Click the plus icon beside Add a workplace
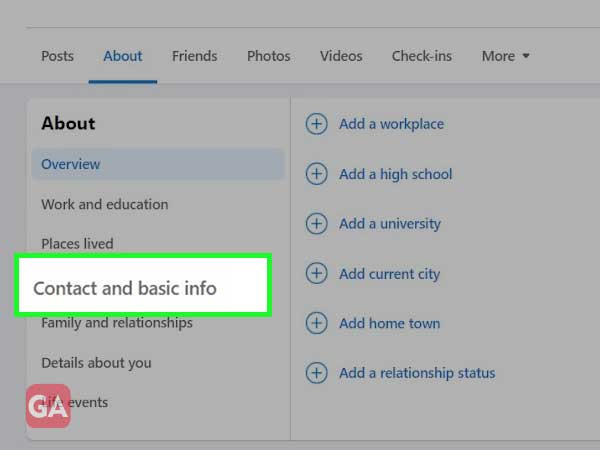This screenshot has width=600, height=450. pos(316,124)
